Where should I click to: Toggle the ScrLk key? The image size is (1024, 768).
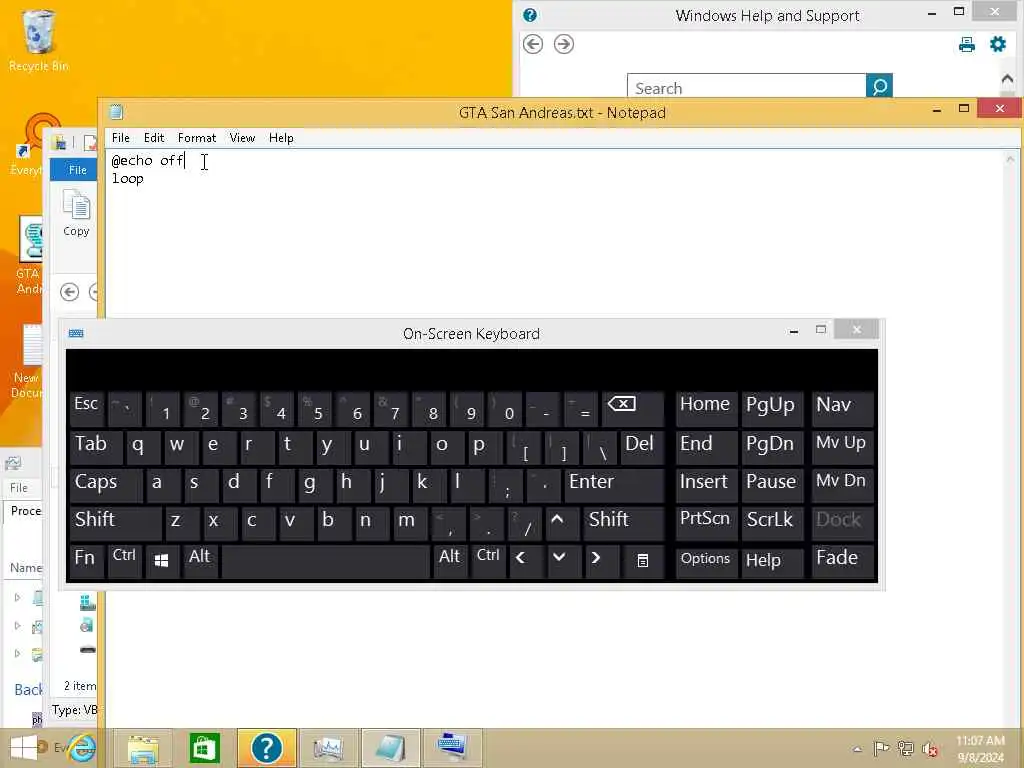771,522
